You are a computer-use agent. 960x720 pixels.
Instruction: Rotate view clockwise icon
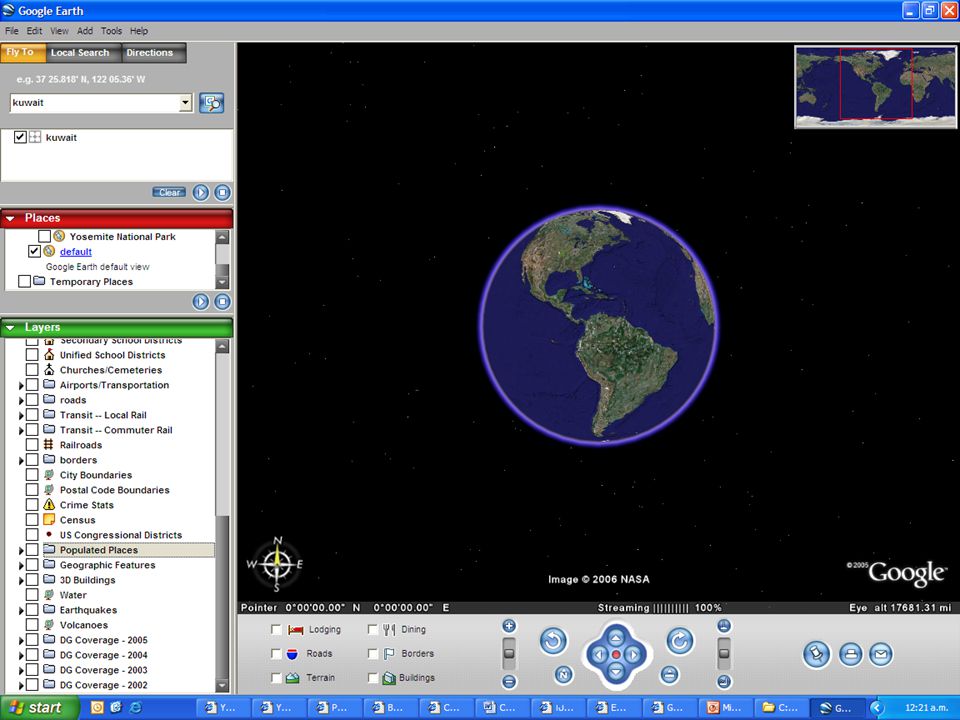point(680,641)
